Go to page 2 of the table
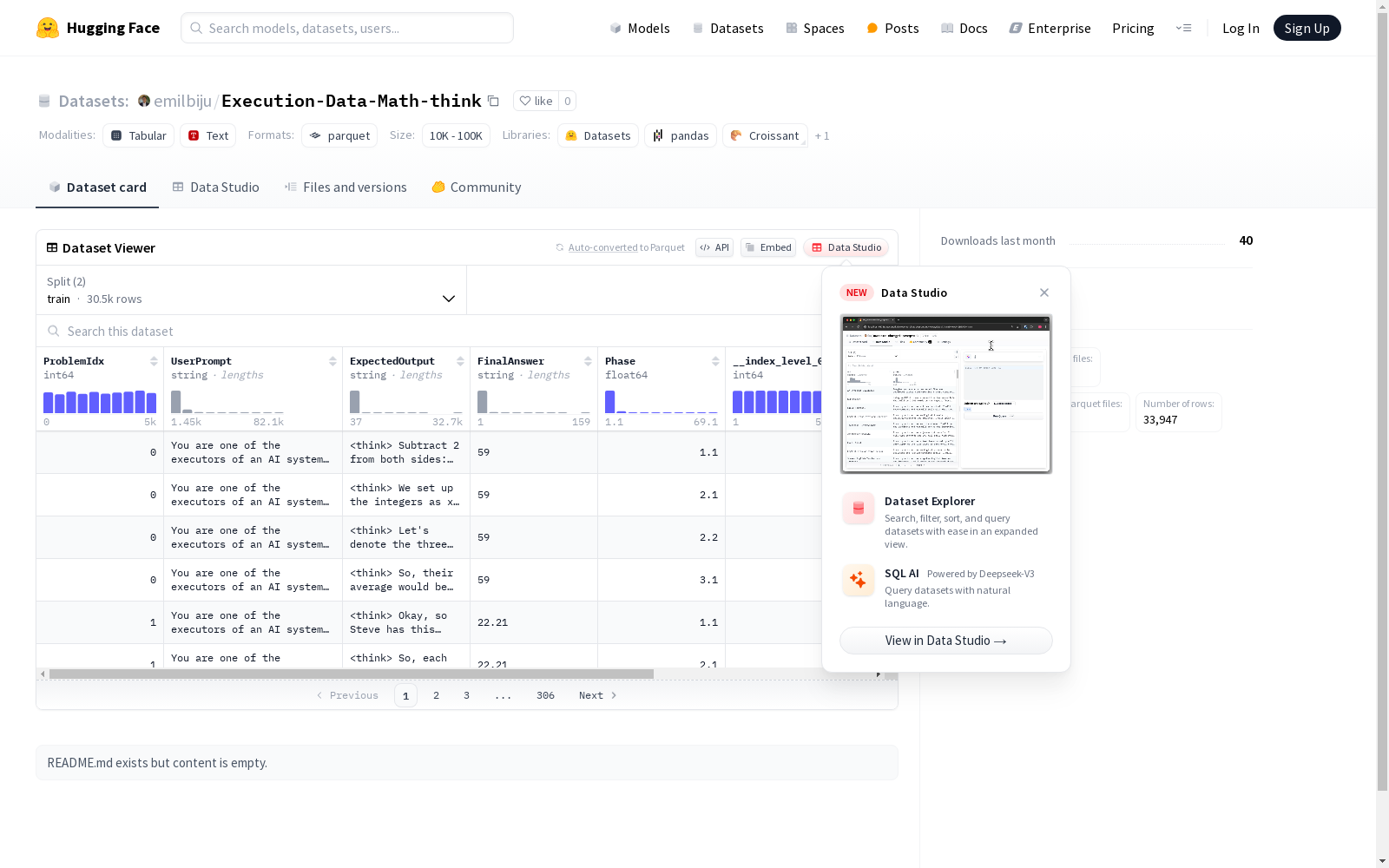1389x868 pixels. click(x=436, y=695)
